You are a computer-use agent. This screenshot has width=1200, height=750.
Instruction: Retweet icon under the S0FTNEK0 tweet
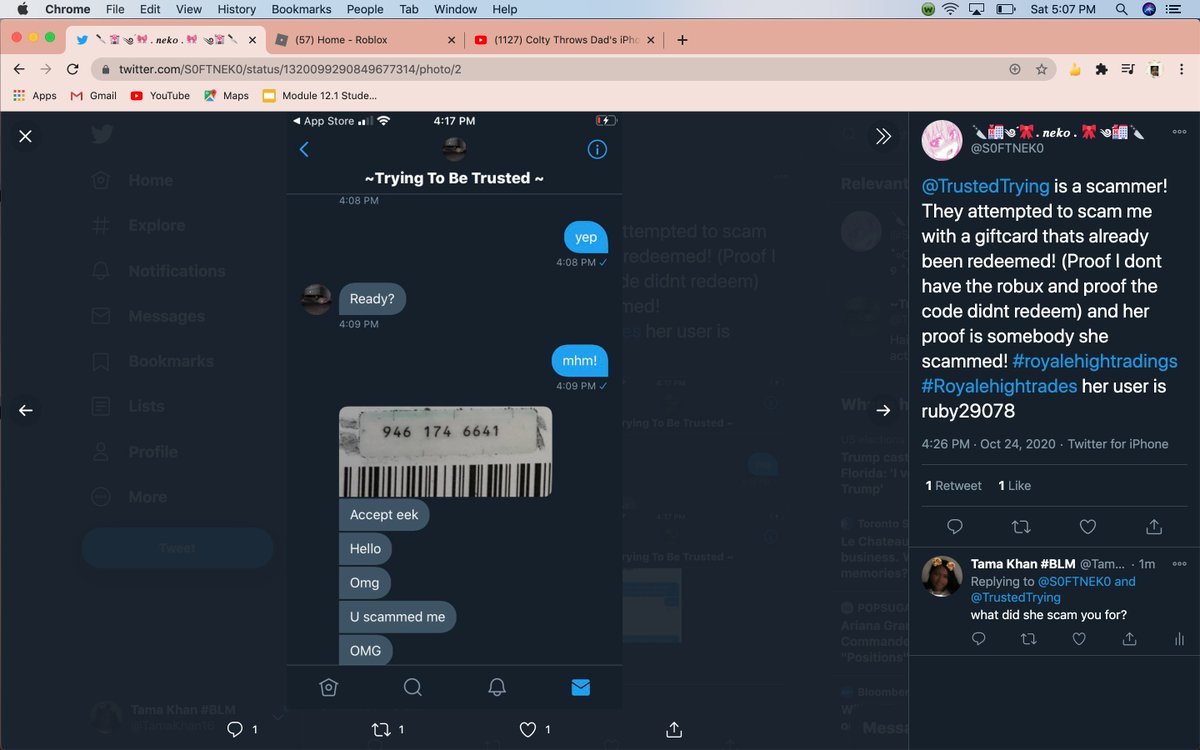[1021, 526]
